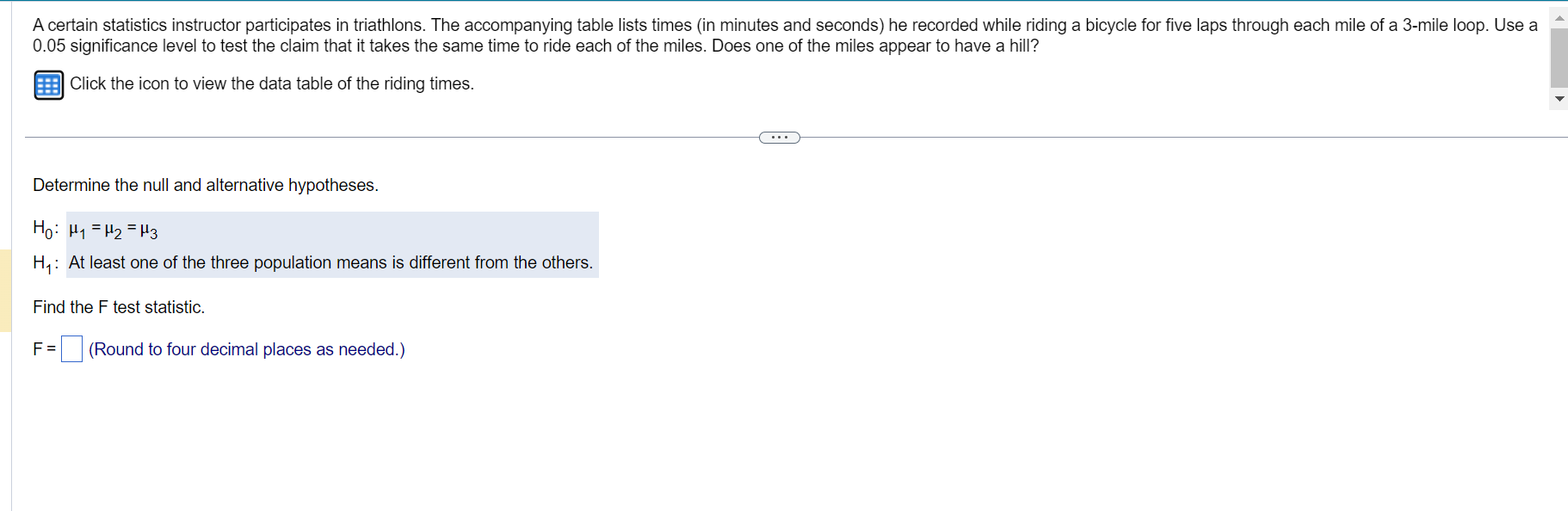Click the scrollbar up arrow
This screenshot has width=1568, height=511.
1559,16
